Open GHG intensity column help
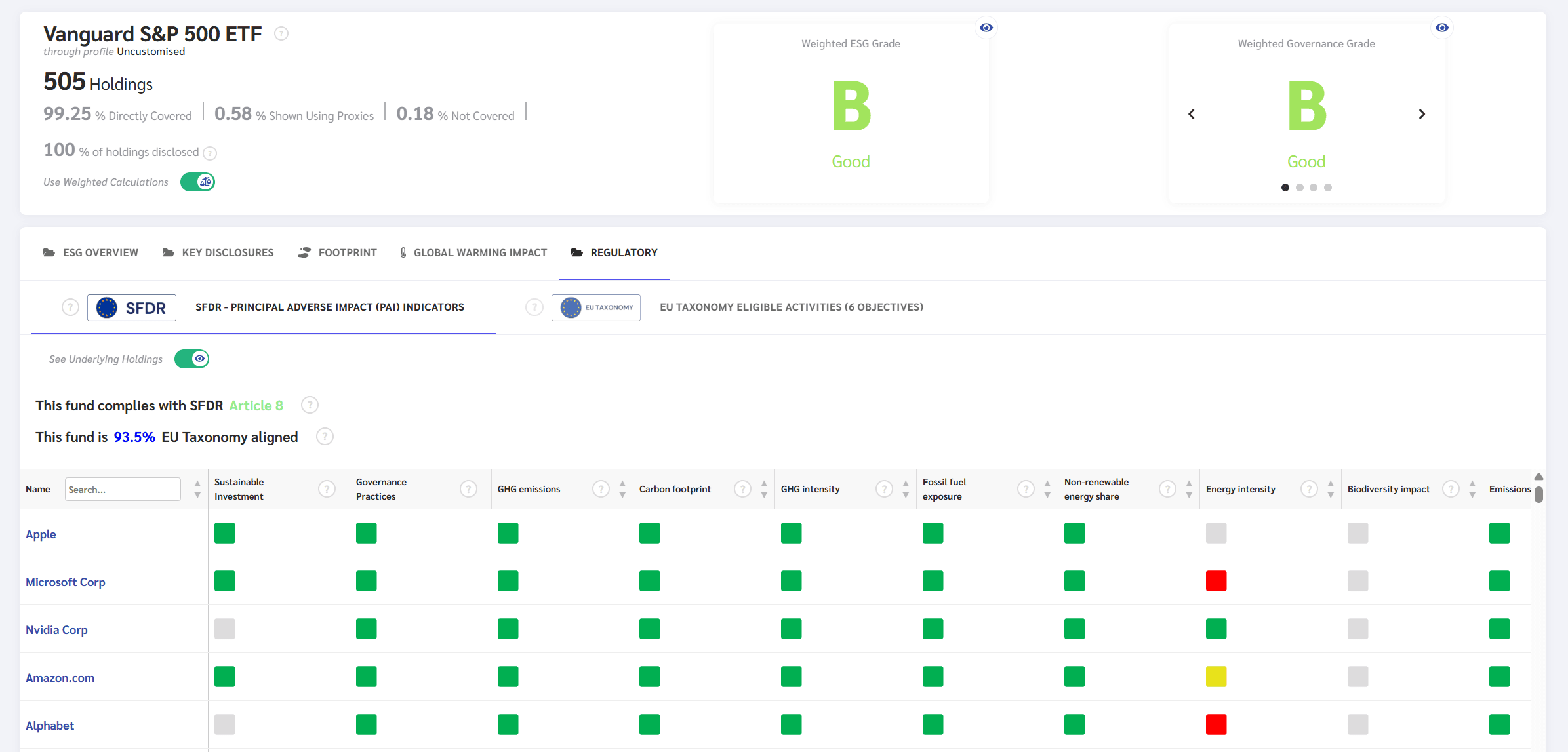This screenshot has width=1568, height=752. point(884,489)
